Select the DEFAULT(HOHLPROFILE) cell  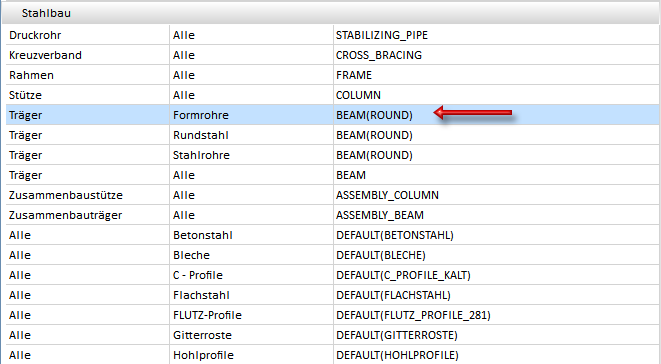[x=496, y=355]
